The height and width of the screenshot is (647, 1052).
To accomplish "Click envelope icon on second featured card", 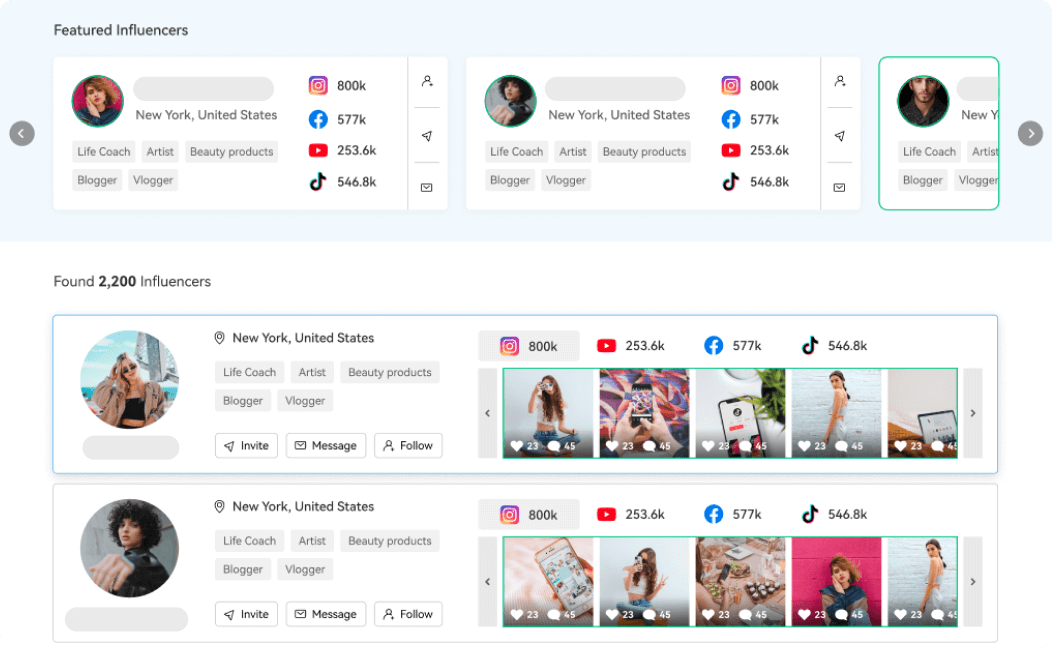I will tap(840, 187).
